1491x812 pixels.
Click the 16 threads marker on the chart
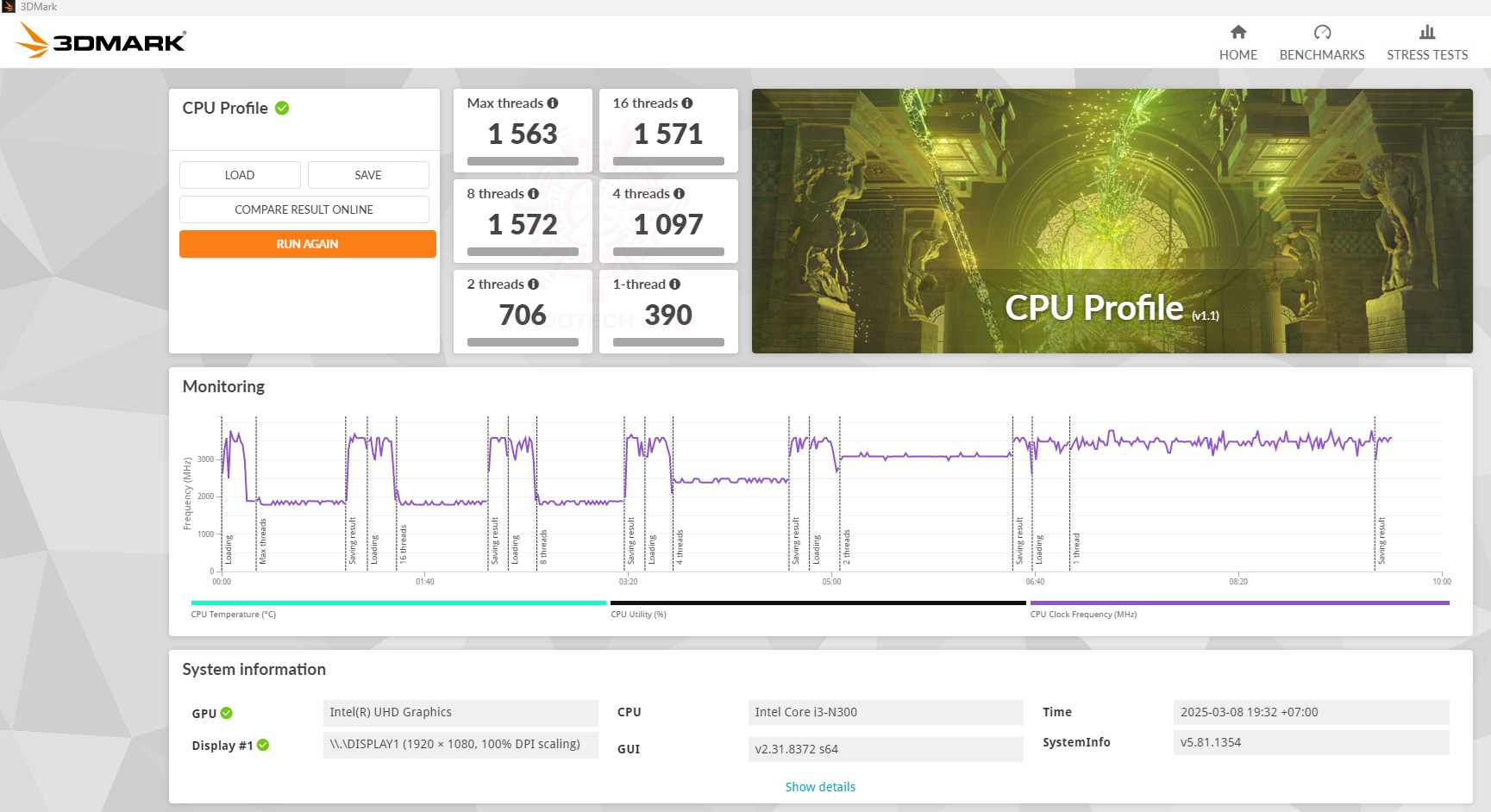pyautogui.click(x=403, y=544)
